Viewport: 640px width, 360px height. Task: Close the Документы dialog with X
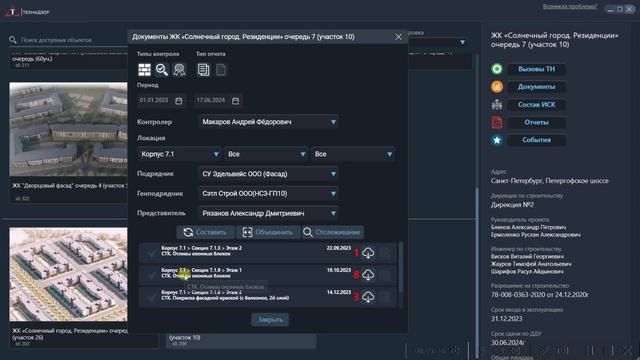click(398, 37)
